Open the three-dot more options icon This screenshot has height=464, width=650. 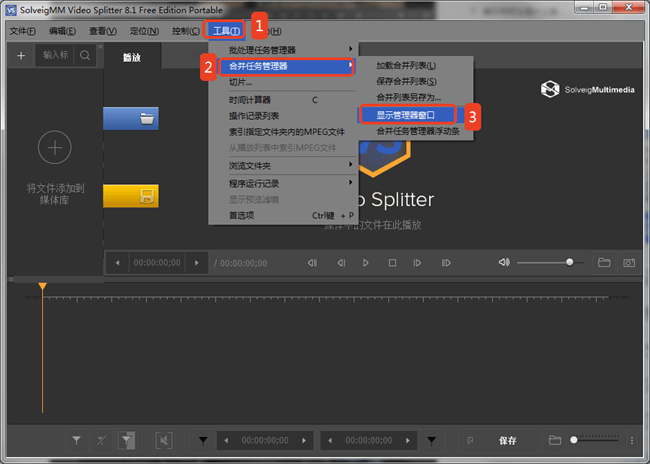point(632,440)
